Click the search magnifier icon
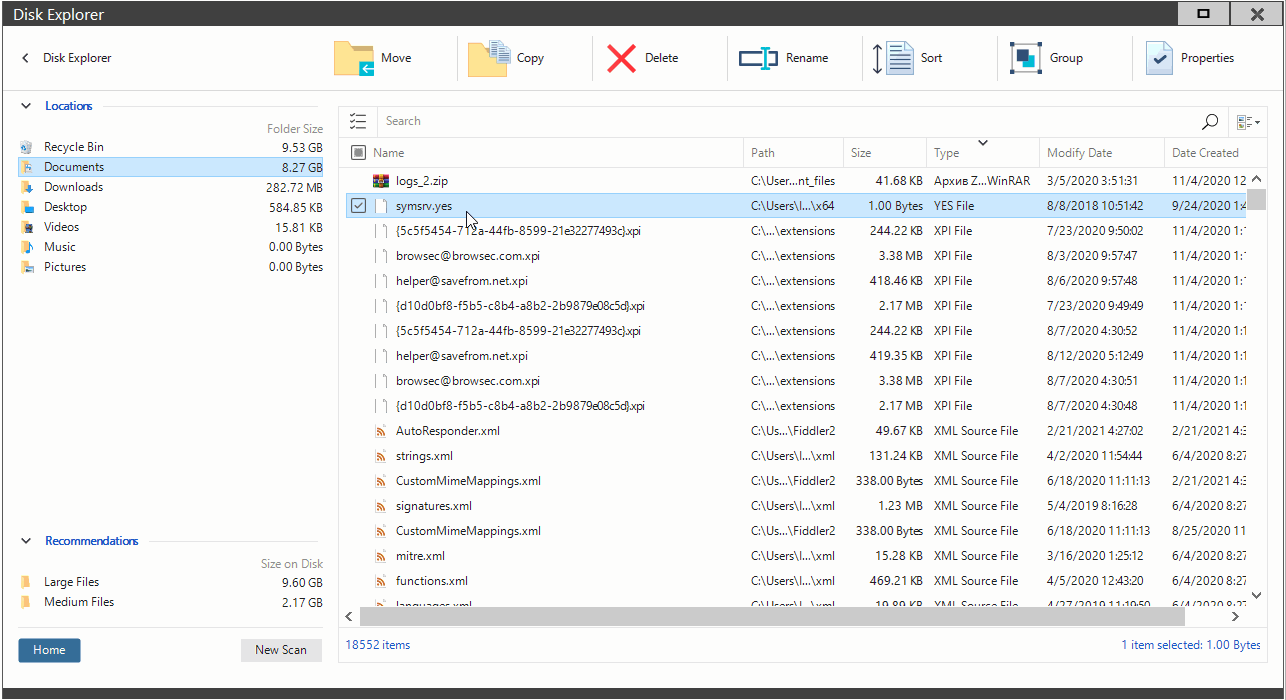This screenshot has height=700, width=1286. [1210, 122]
